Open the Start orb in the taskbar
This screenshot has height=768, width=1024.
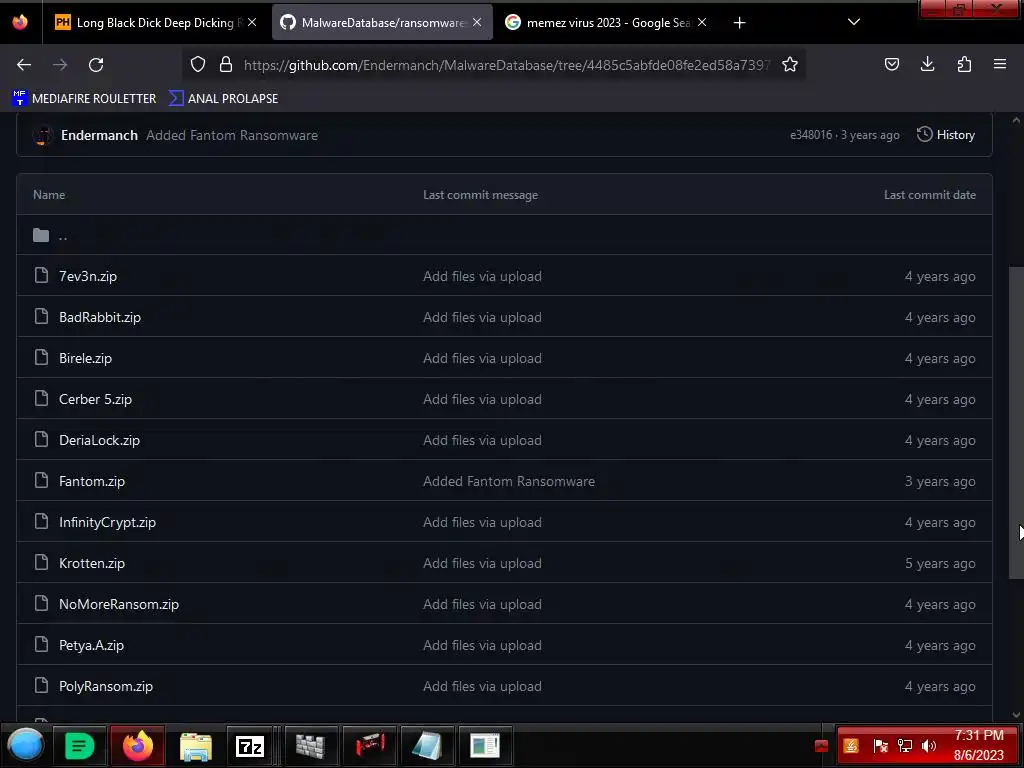pyautogui.click(x=25, y=745)
